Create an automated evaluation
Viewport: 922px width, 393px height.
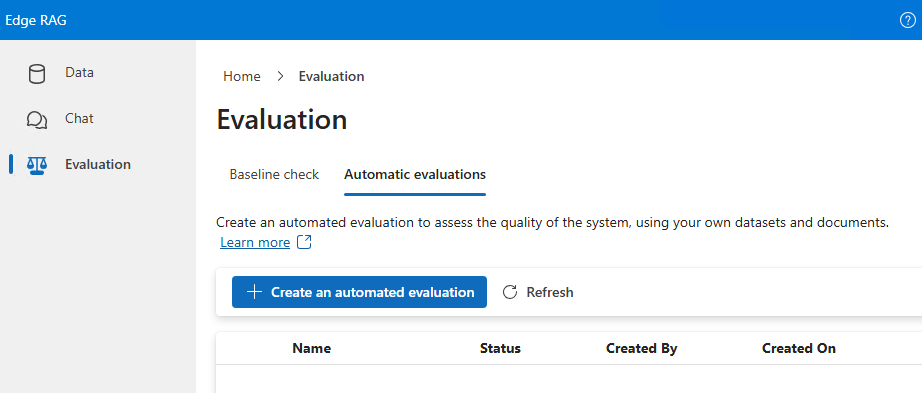359,292
